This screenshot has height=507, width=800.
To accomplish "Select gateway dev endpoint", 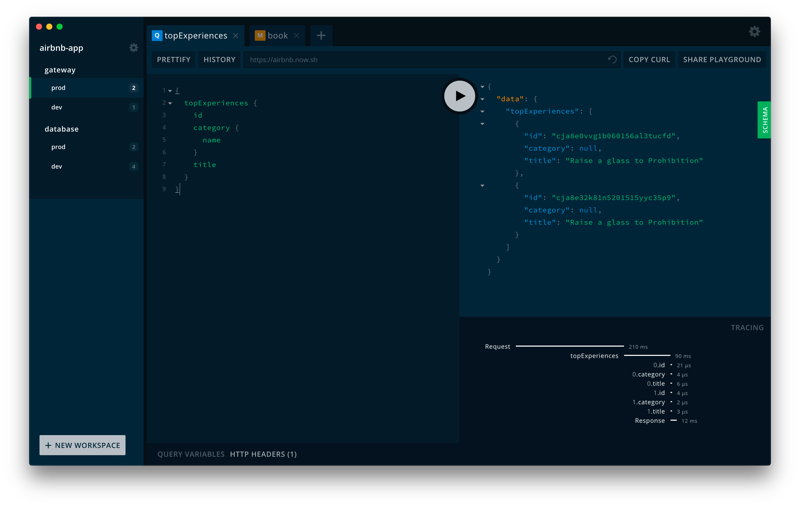I will [87, 107].
